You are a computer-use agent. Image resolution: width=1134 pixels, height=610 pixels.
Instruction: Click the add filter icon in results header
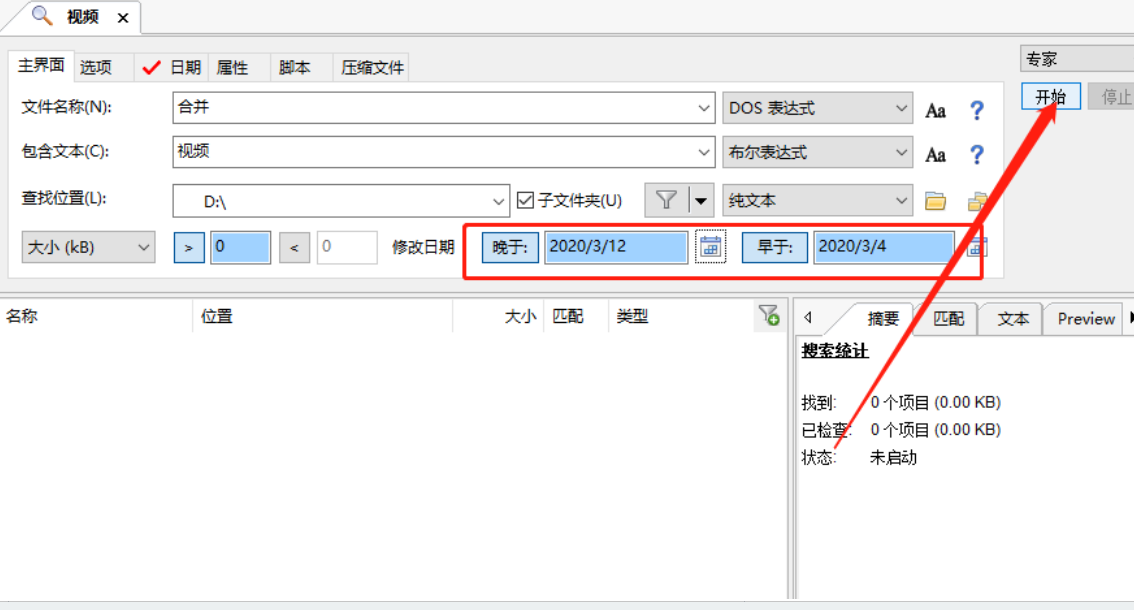[x=769, y=315]
